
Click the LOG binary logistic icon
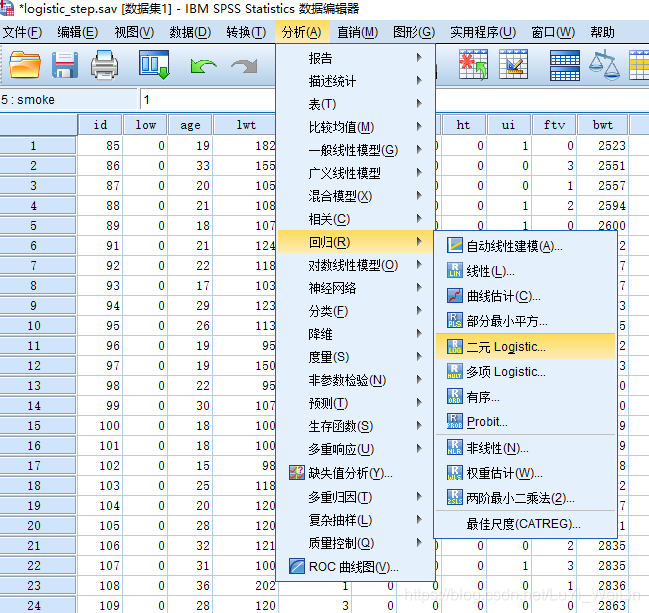tap(454, 346)
